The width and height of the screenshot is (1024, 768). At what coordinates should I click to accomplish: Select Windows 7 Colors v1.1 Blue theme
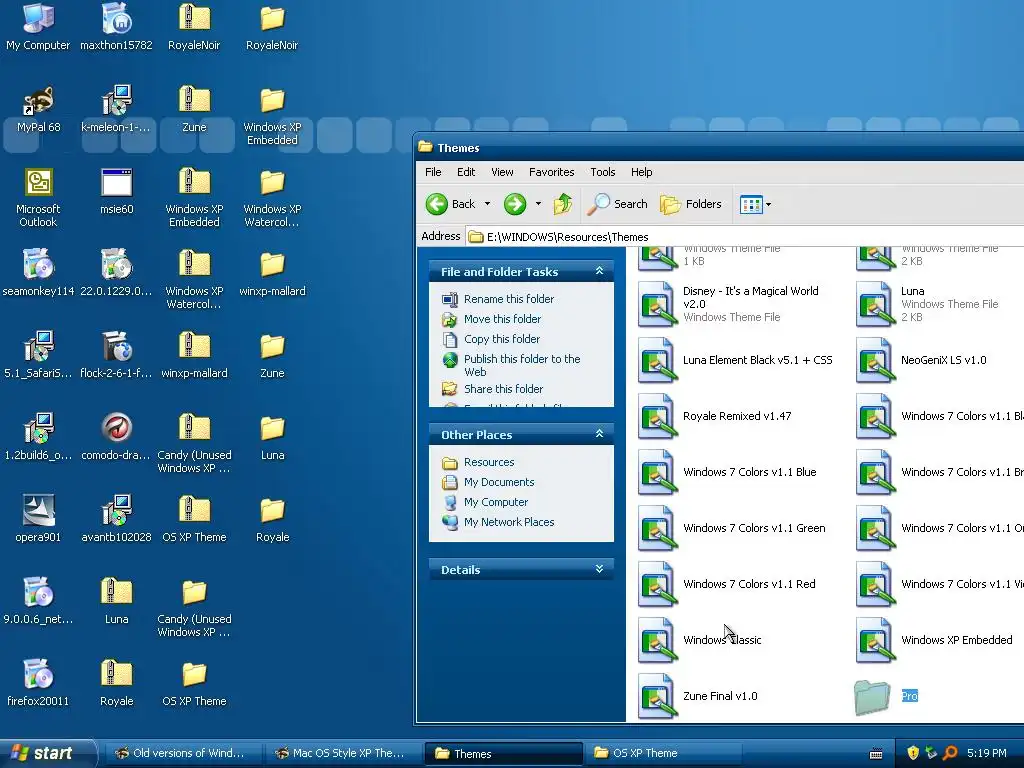point(728,473)
